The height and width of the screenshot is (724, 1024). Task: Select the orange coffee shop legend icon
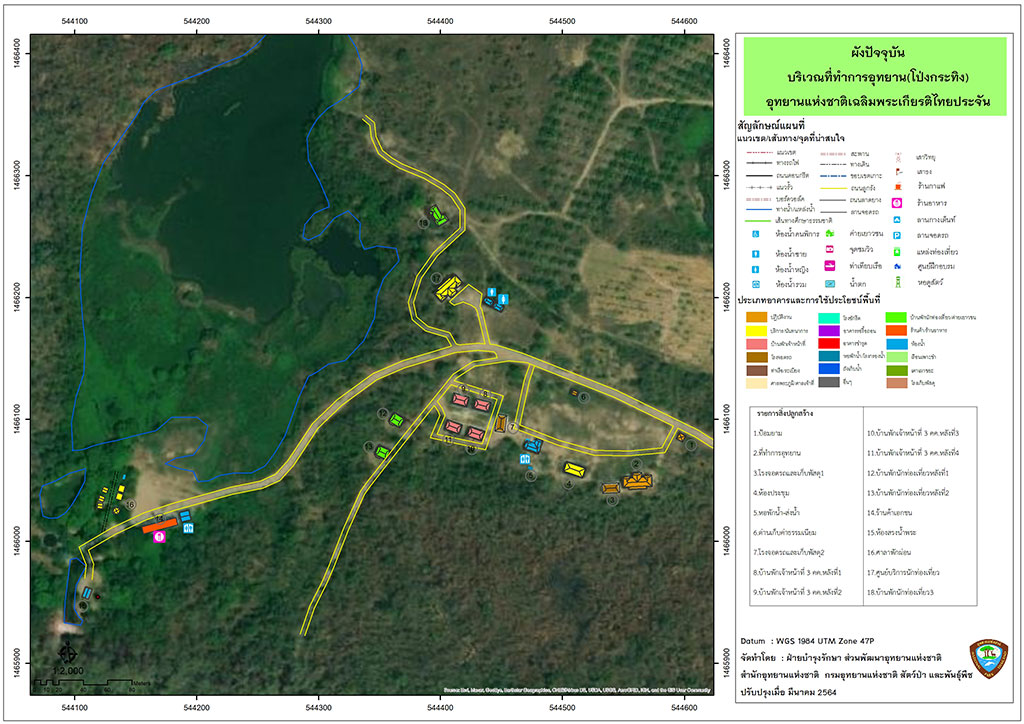click(899, 187)
